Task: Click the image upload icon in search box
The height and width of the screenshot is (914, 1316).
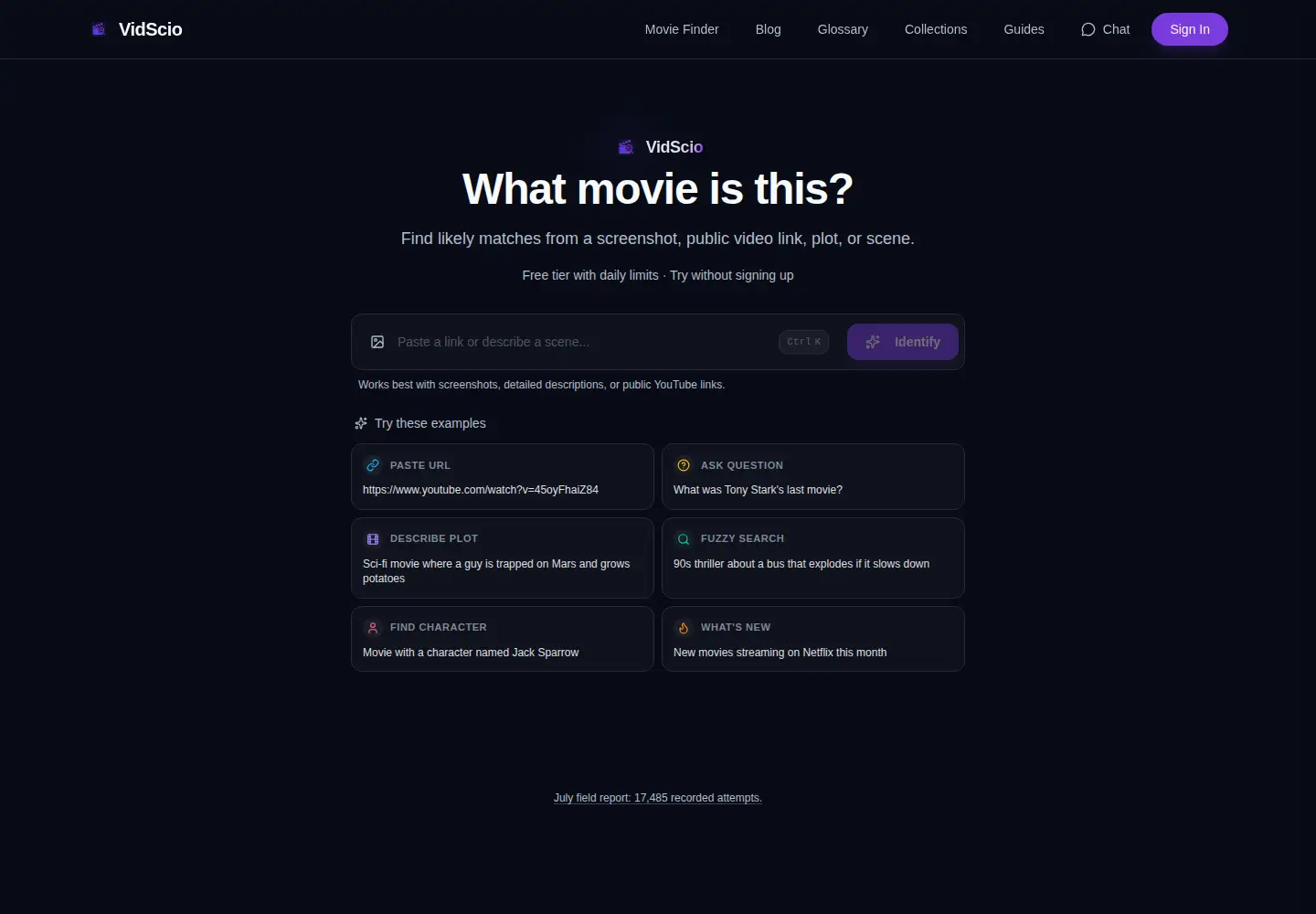Action: [377, 342]
